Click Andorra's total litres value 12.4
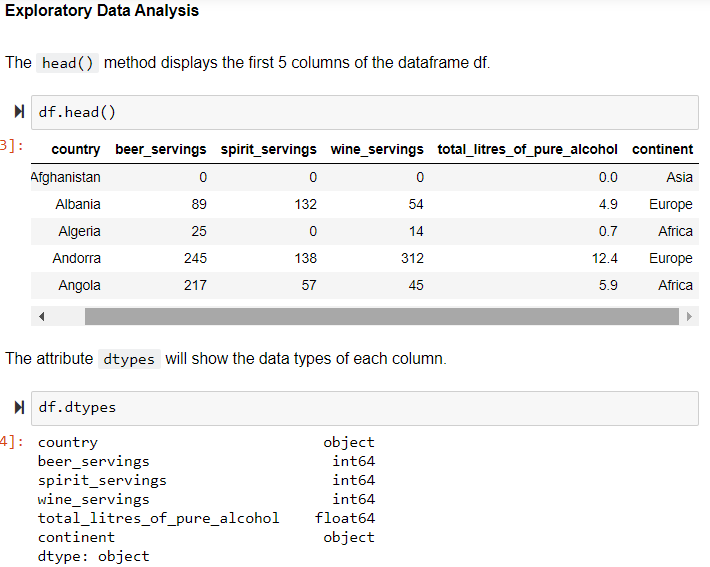The width and height of the screenshot is (710, 567). tap(605, 258)
